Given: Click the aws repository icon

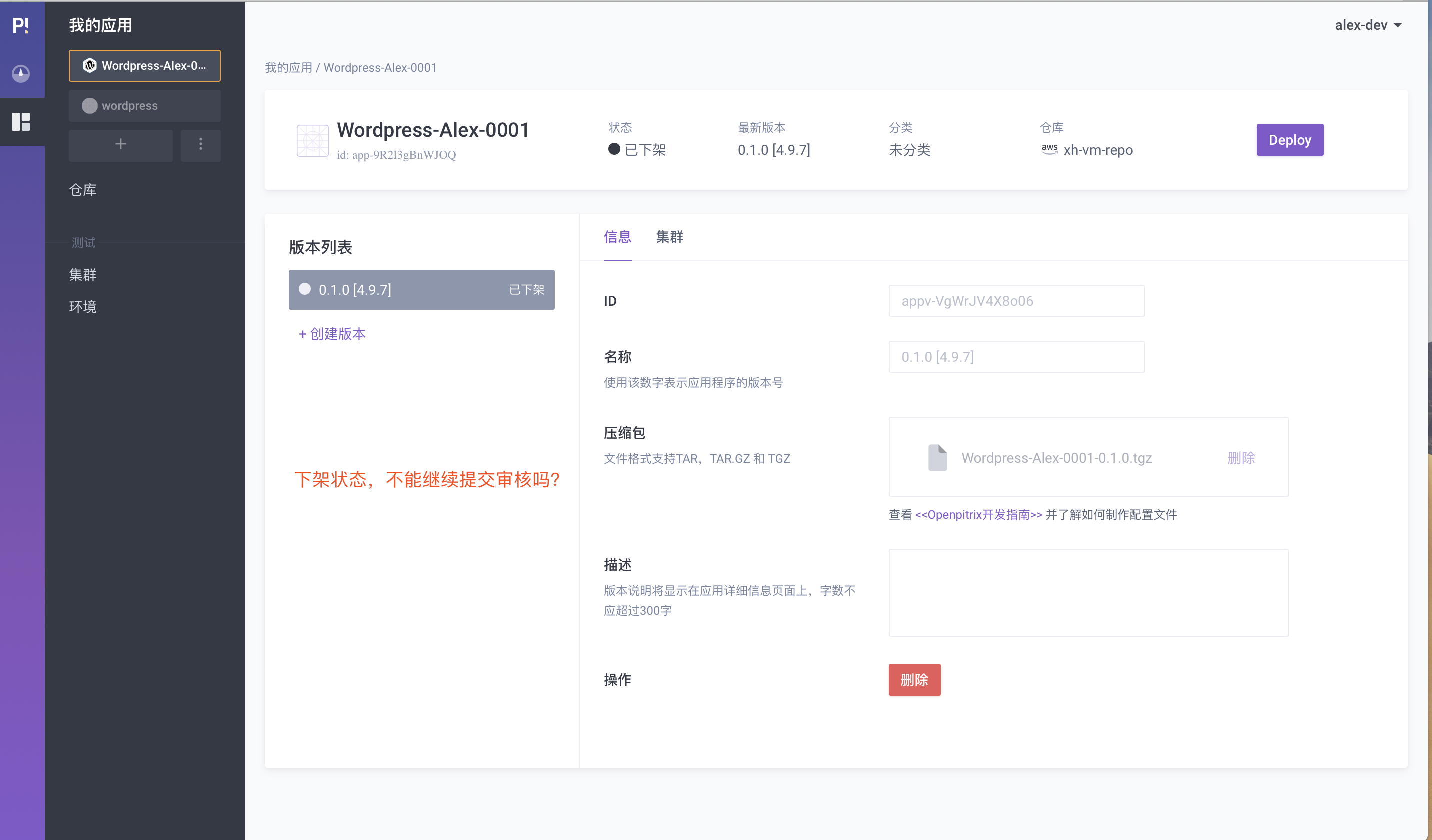Looking at the screenshot, I should tap(1049, 149).
